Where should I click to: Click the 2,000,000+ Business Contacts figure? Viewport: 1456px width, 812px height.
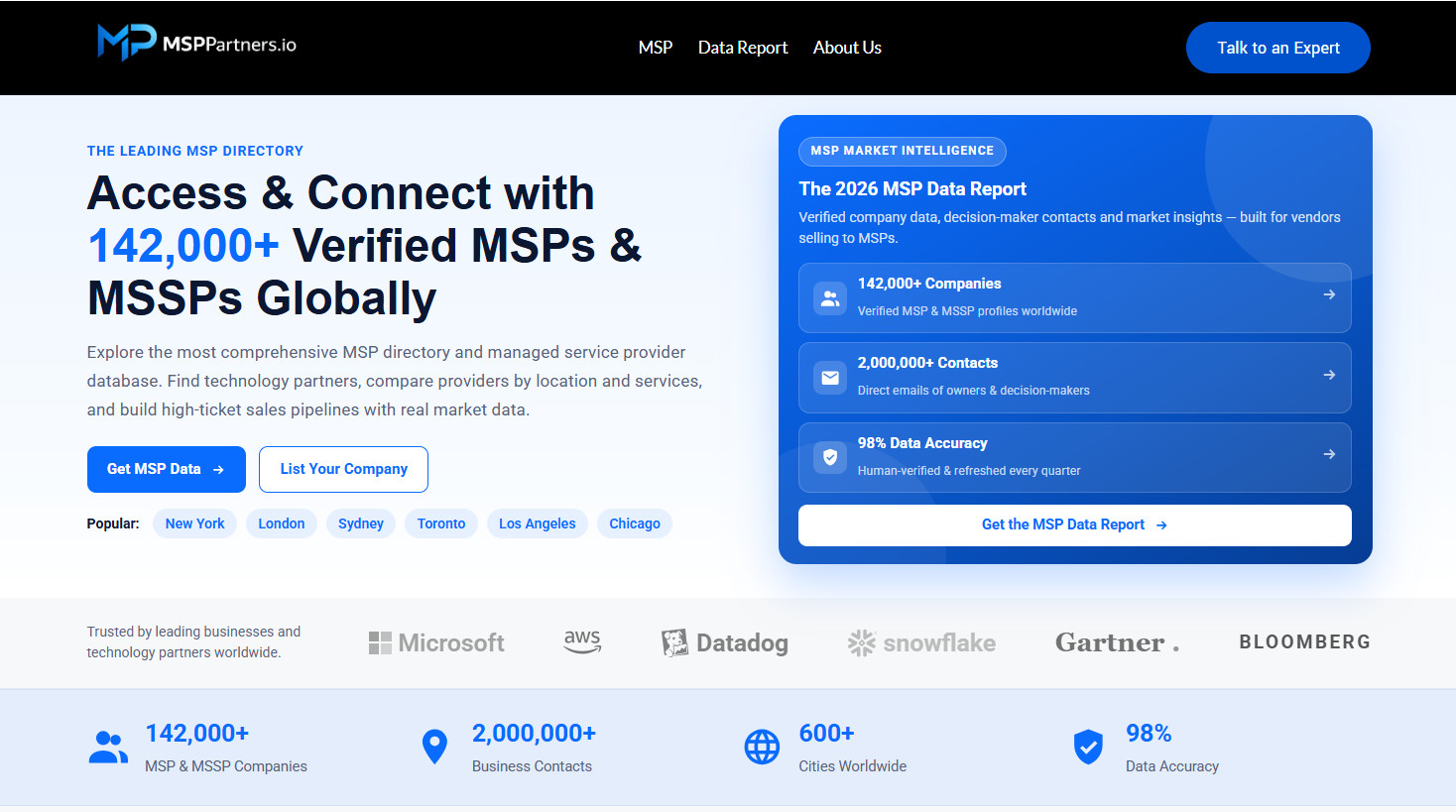click(x=534, y=733)
